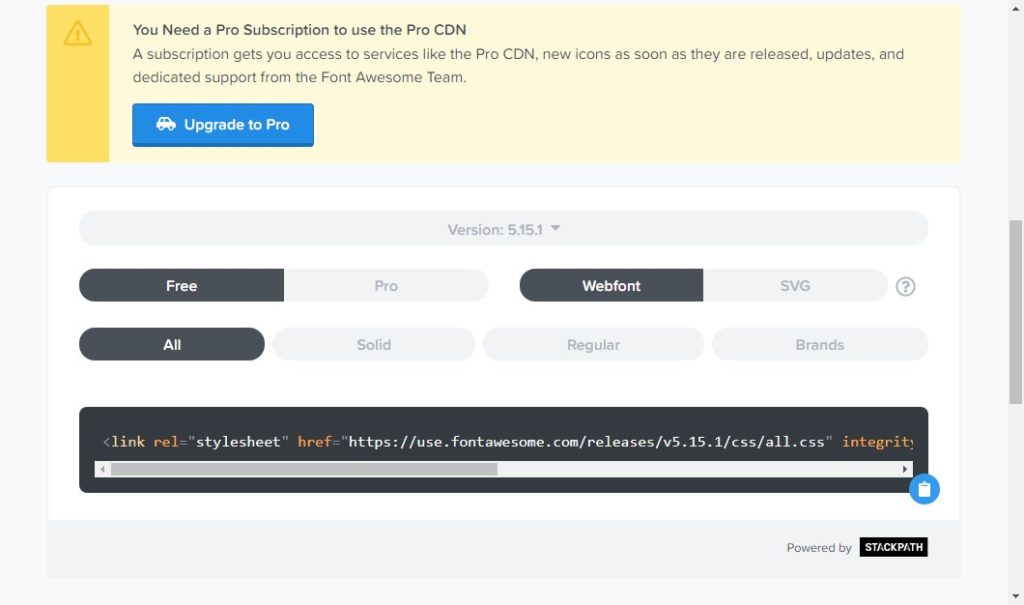This screenshot has width=1024, height=605.
Task: Click the yellow warning triangle icon
Action: [77, 33]
